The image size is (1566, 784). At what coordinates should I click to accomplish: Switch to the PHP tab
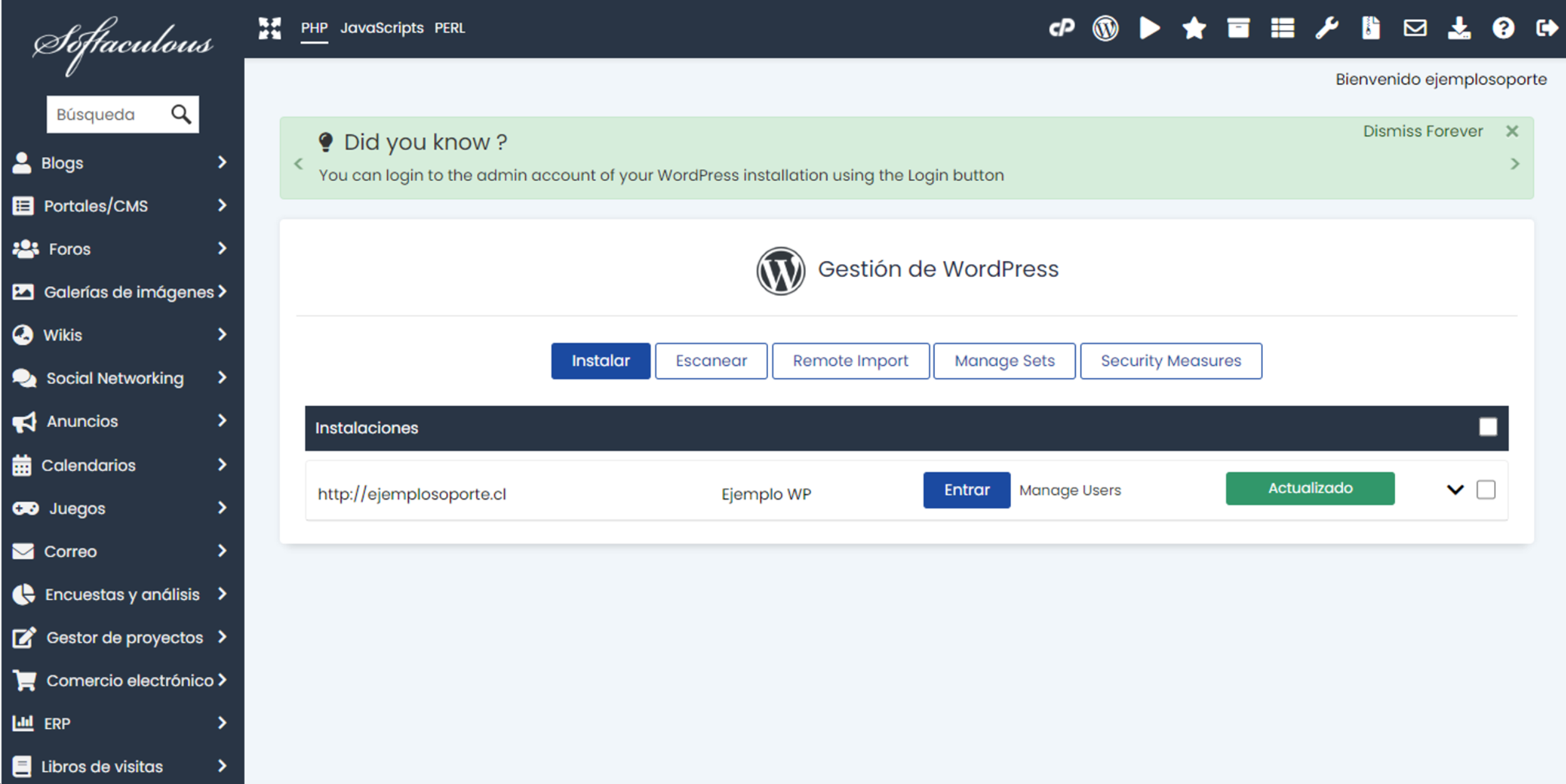tap(314, 28)
